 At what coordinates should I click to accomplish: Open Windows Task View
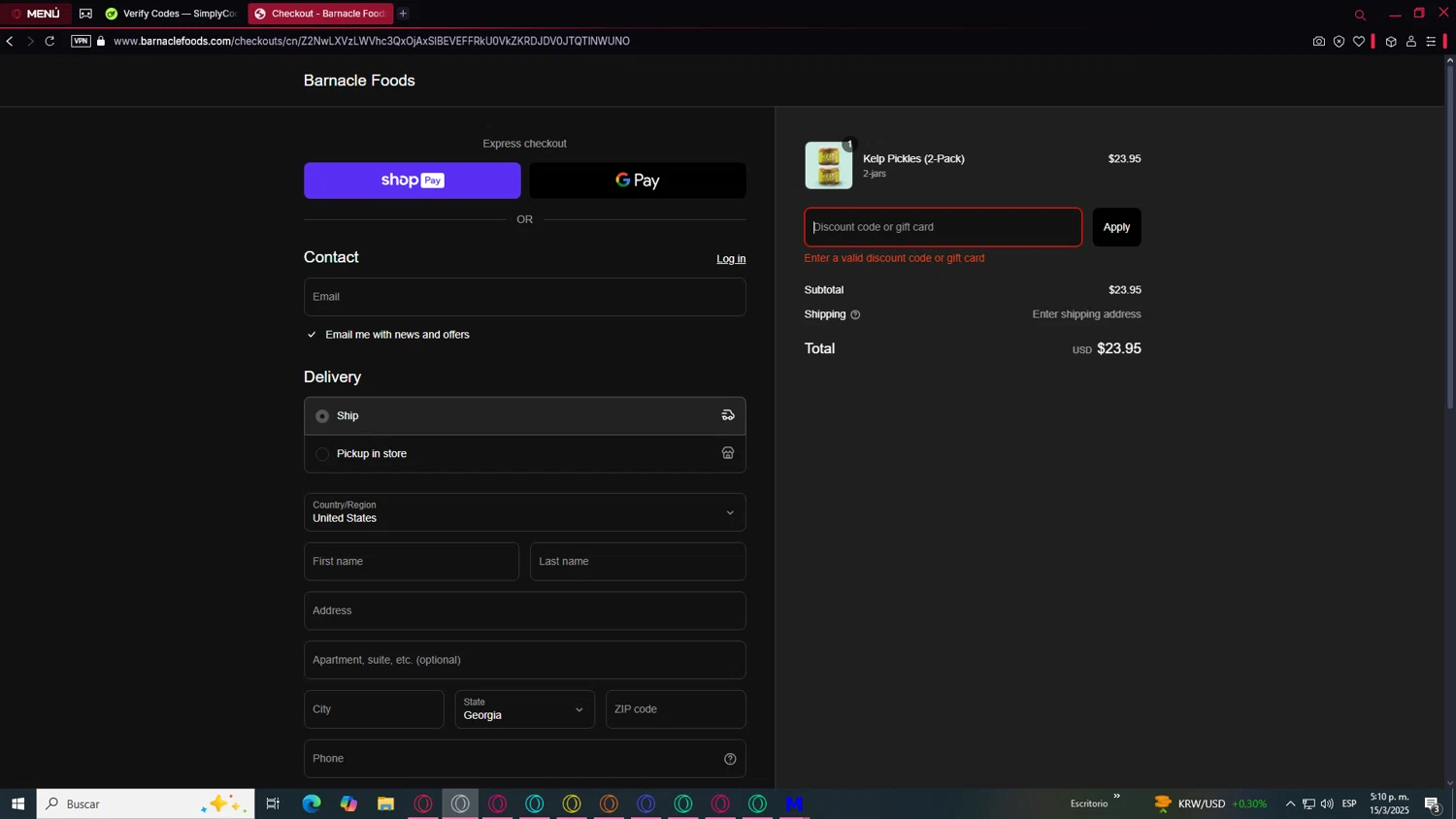point(273,803)
